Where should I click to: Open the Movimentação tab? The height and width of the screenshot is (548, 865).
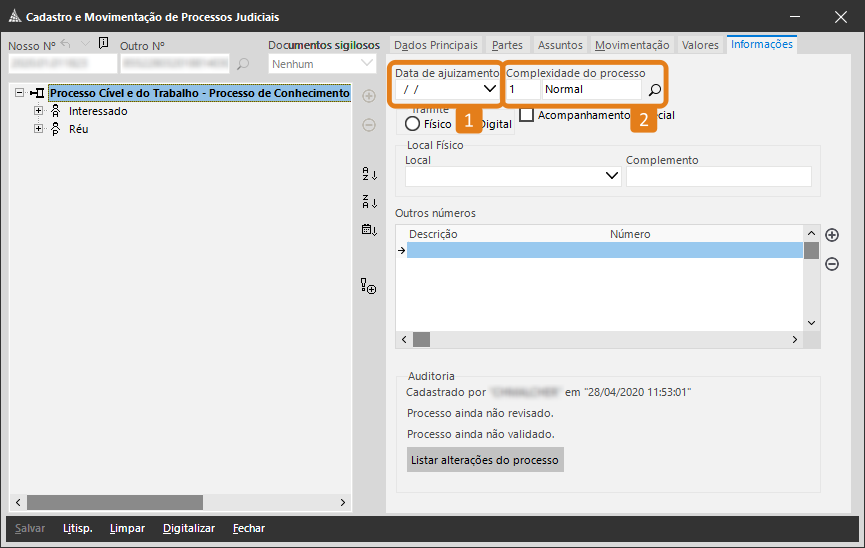click(631, 45)
